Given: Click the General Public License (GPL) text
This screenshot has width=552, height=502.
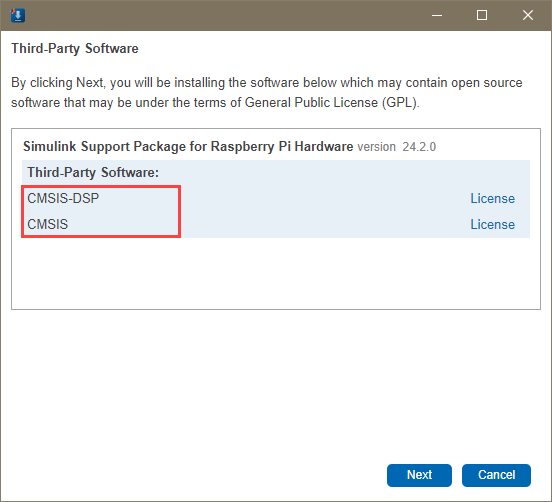Looking at the screenshot, I should pyautogui.click(x=332, y=103).
